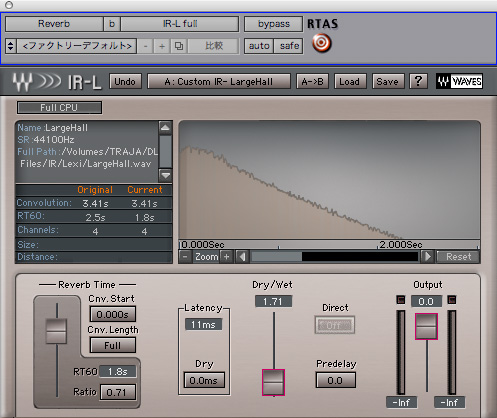
Task: Click the info panel scroll up arrow
Action: [x=165, y=127]
